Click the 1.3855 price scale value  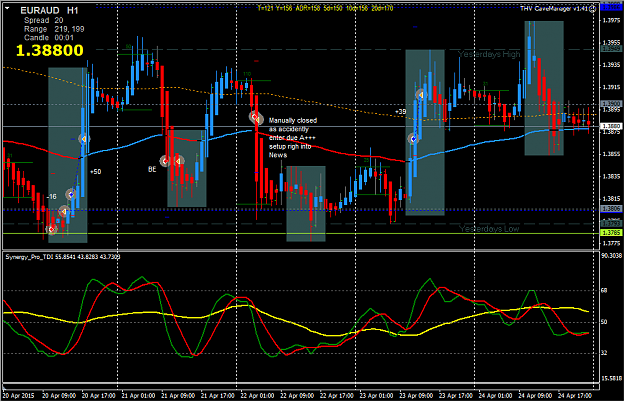click(612, 154)
